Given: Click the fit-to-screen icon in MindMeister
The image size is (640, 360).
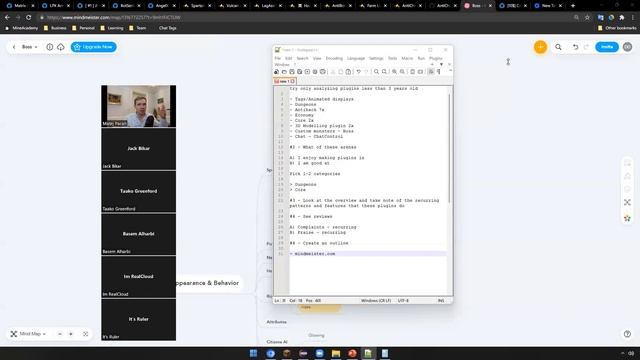Looking at the screenshot, I should click(86, 334).
